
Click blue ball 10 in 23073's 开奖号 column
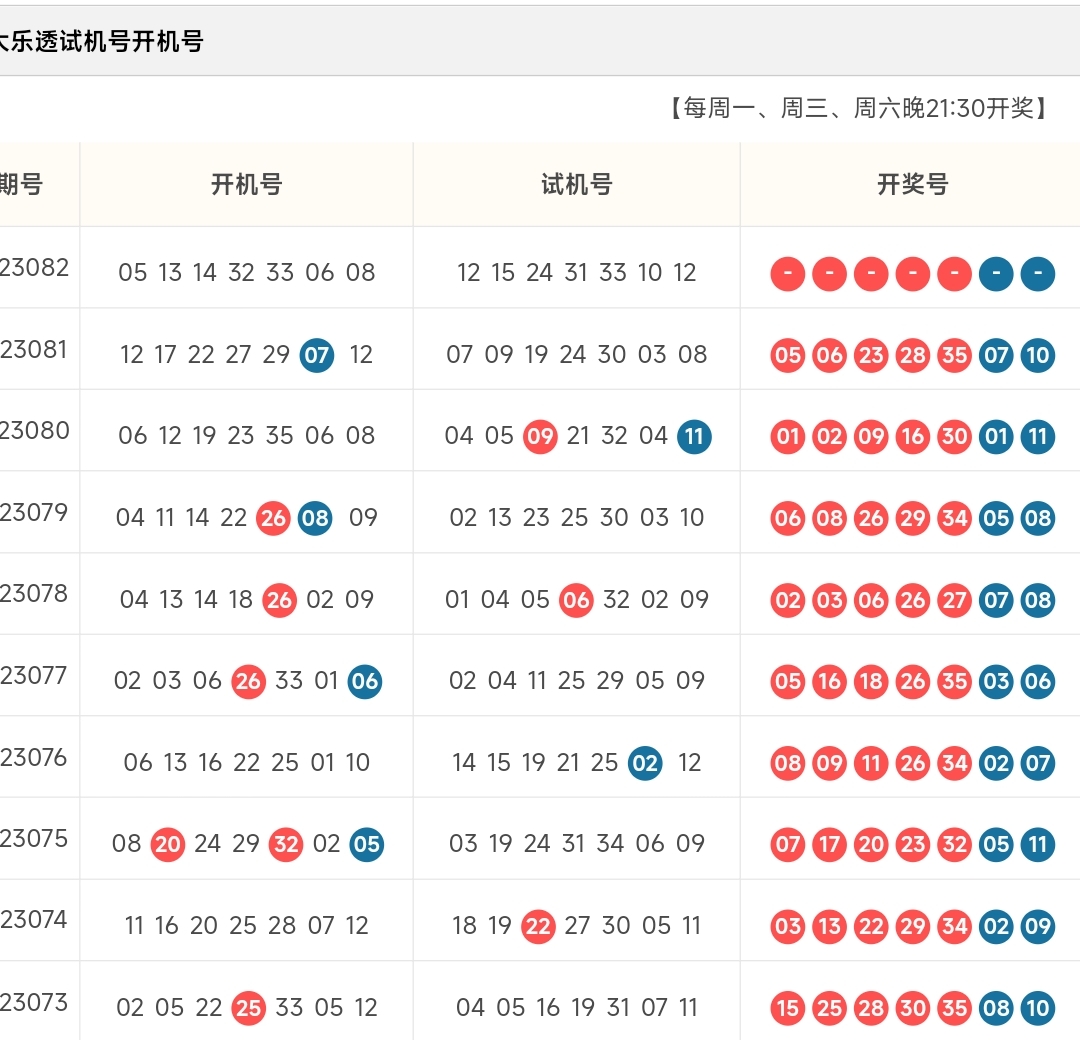point(1038,1008)
